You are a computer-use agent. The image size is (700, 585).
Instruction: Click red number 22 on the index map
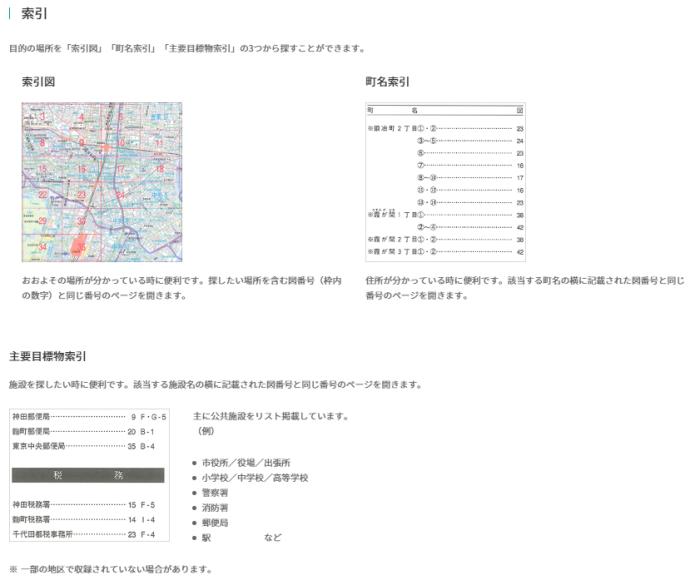click(x=43, y=195)
